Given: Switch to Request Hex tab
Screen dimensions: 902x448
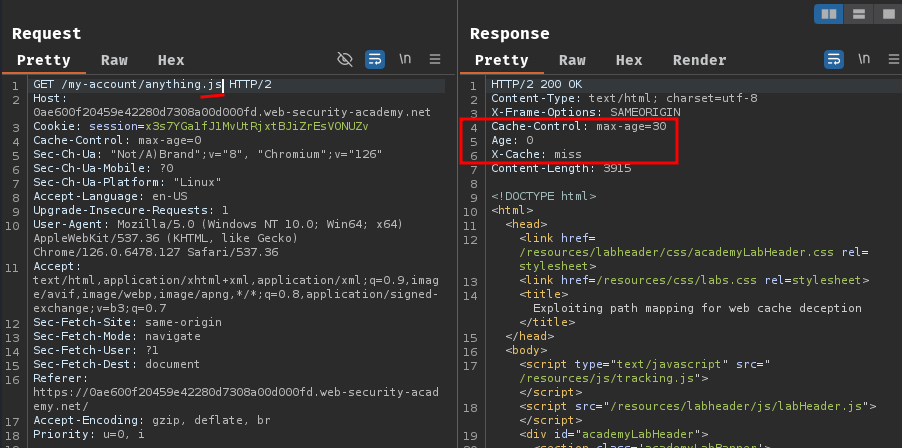Looking at the screenshot, I should (171, 60).
